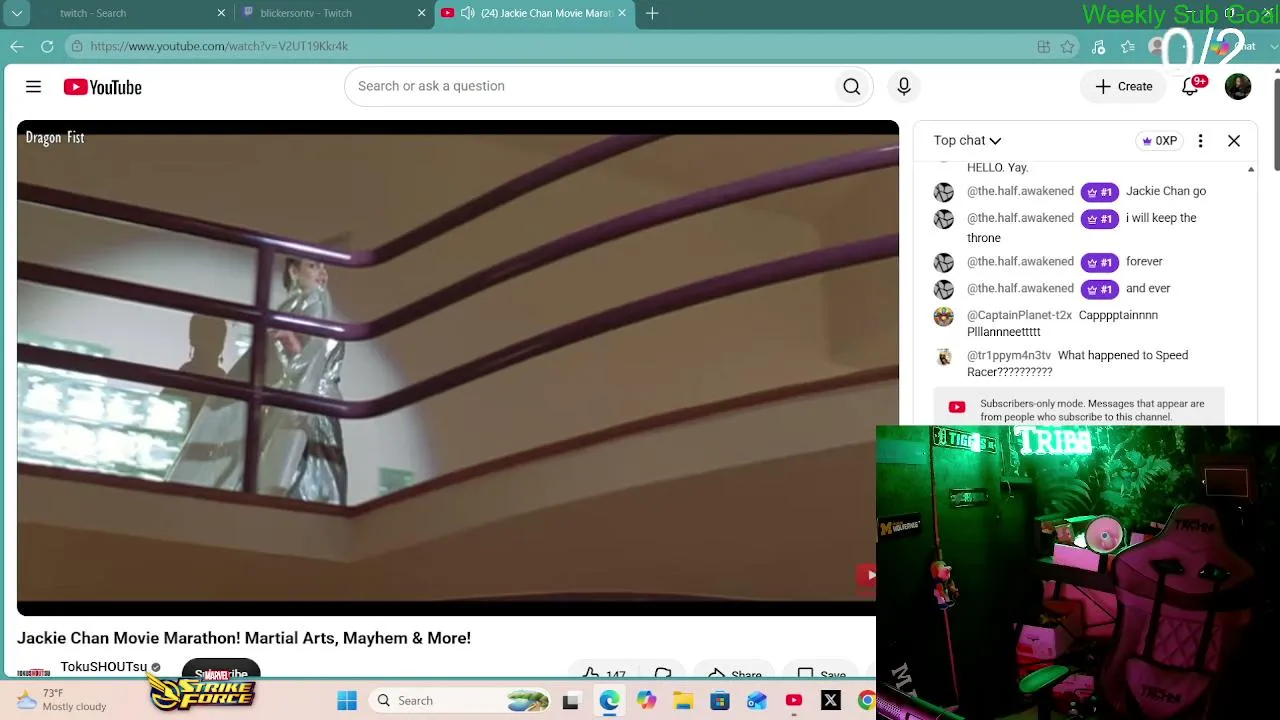This screenshot has height=720, width=1280.
Task: Start voice search with the microphone icon
Action: 904,87
